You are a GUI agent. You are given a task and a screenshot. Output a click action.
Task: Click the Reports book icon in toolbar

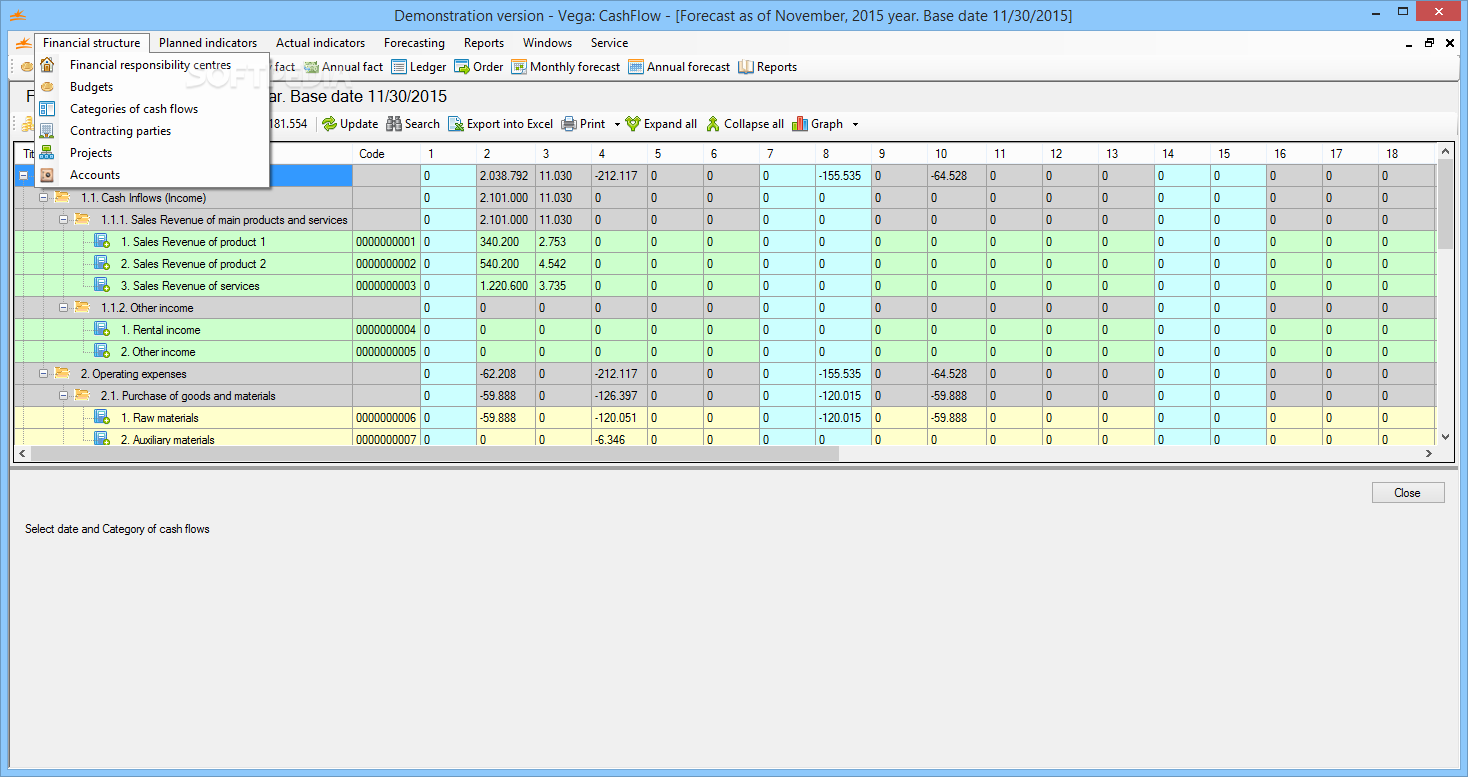pyautogui.click(x=746, y=67)
